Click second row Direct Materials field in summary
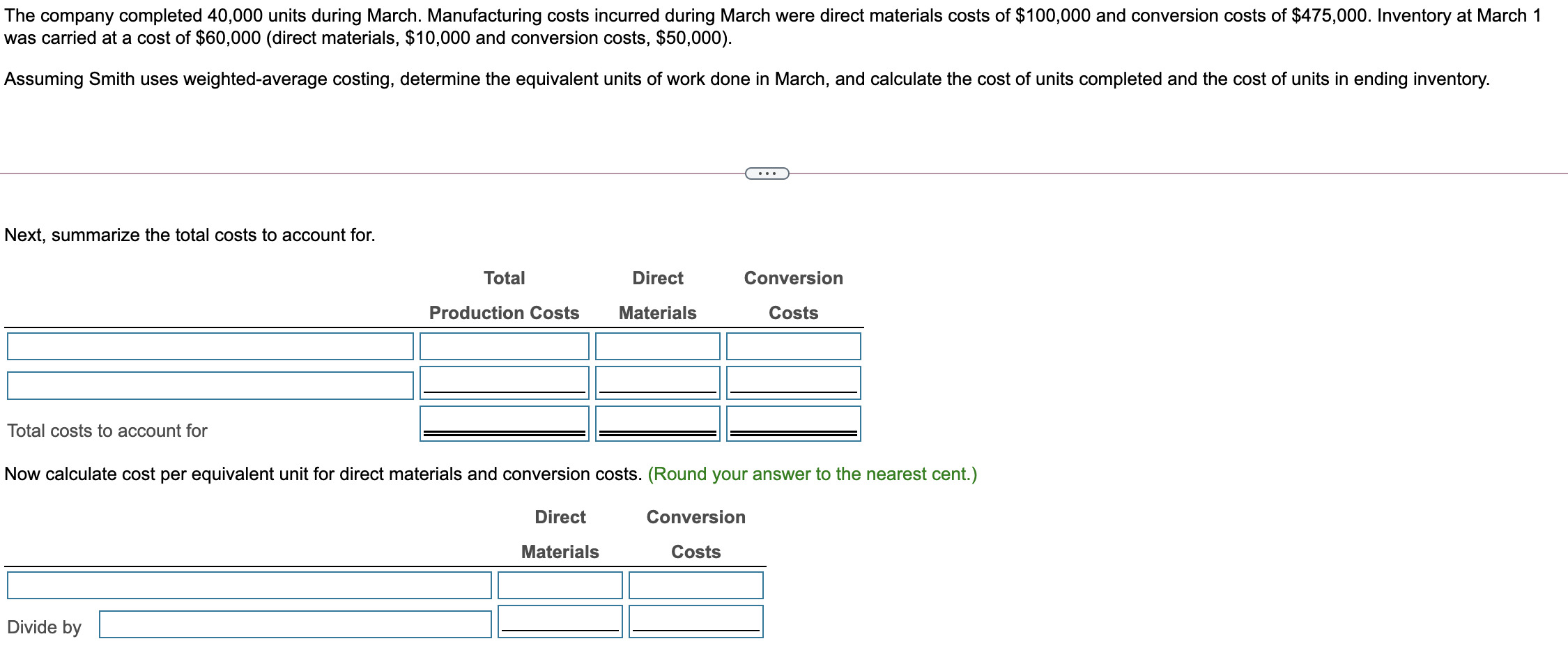The image size is (1568, 648). click(x=658, y=383)
